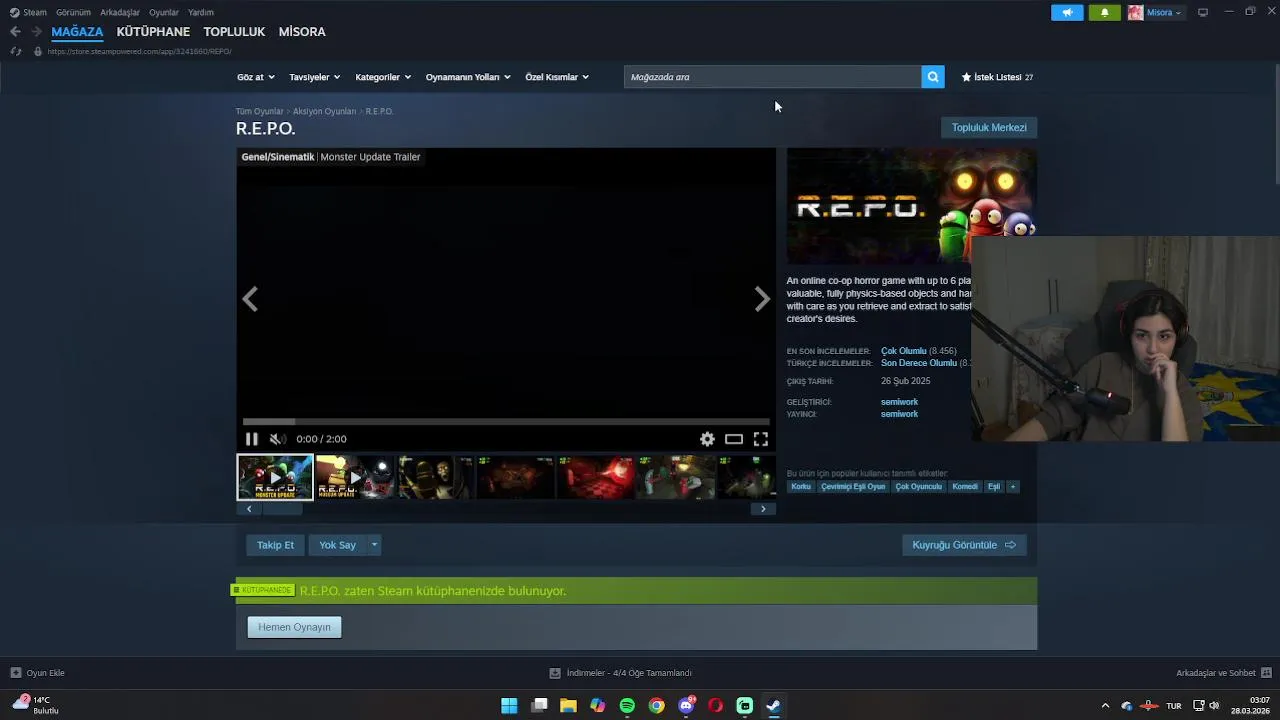The image size is (1280, 720).
Task: Open the KÜTÜPHANE tab
Action: click(153, 32)
